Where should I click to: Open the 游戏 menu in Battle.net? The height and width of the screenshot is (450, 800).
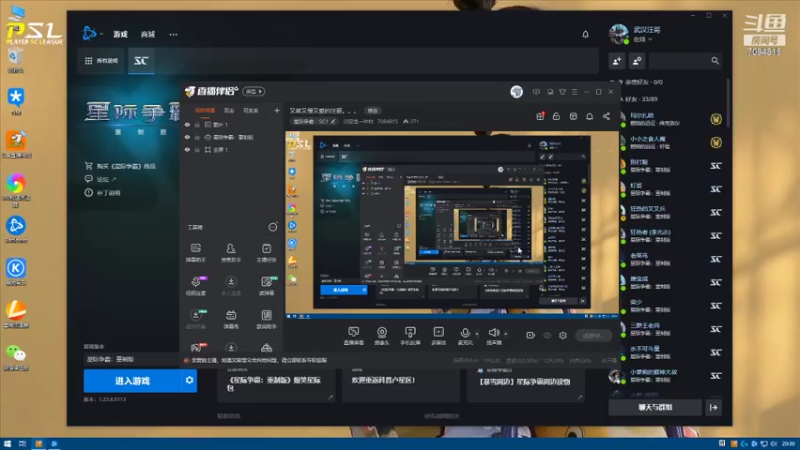[120, 34]
